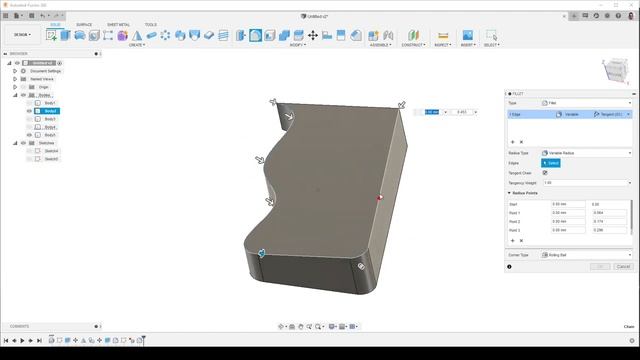The image size is (640, 360).
Task: Show the Origin folder visibility toggle
Action: point(23,87)
